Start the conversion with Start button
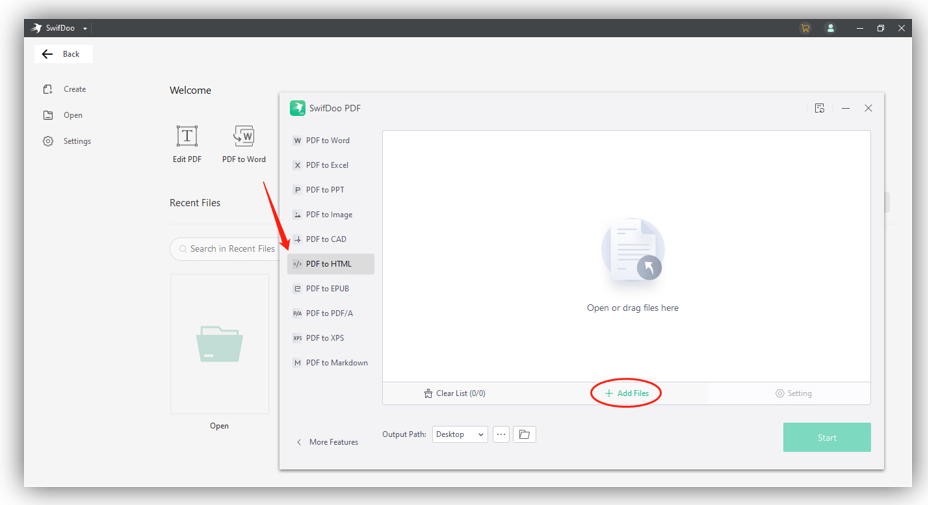 pos(827,438)
